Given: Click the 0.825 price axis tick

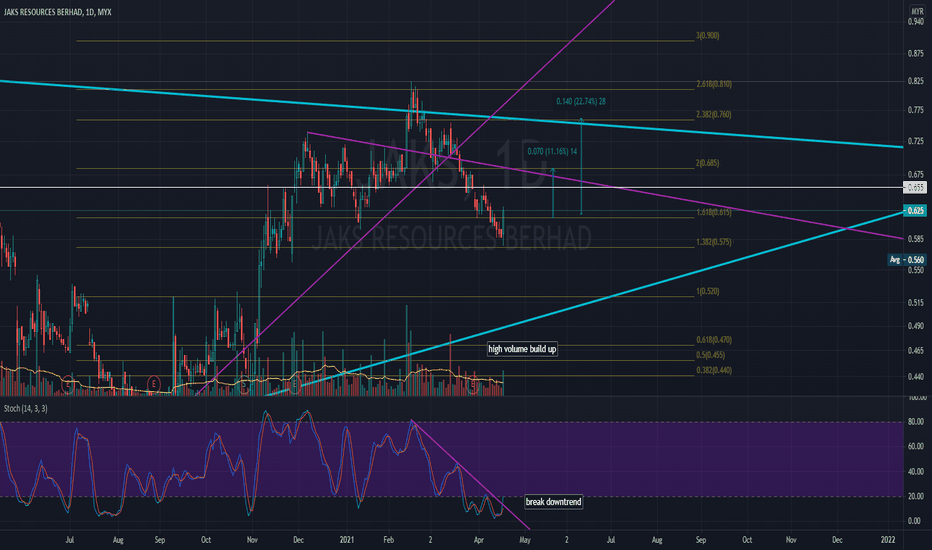Looking at the screenshot, I should click(x=915, y=81).
